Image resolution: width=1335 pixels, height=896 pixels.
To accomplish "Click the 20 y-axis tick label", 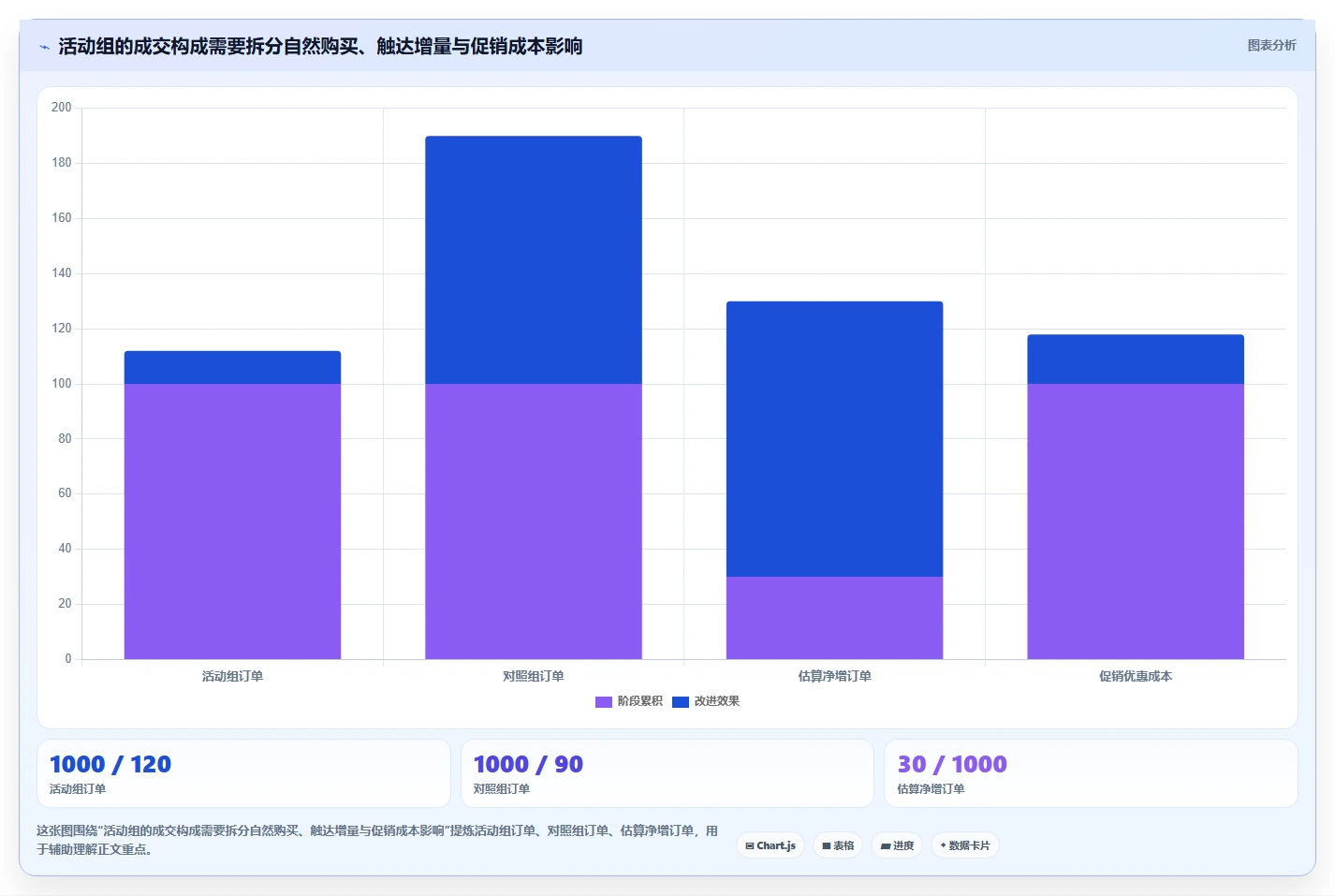I will (65, 604).
